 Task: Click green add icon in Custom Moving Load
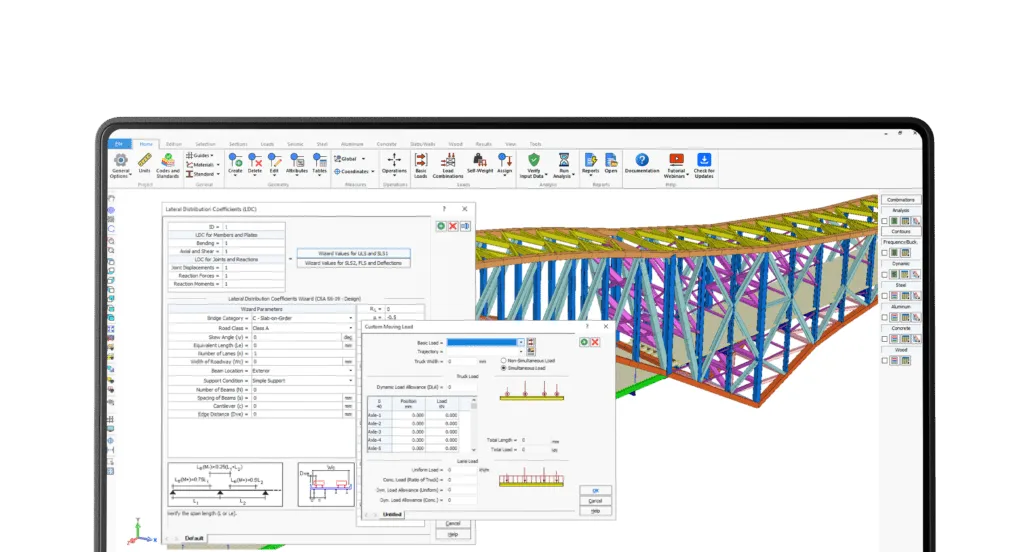tap(584, 342)
